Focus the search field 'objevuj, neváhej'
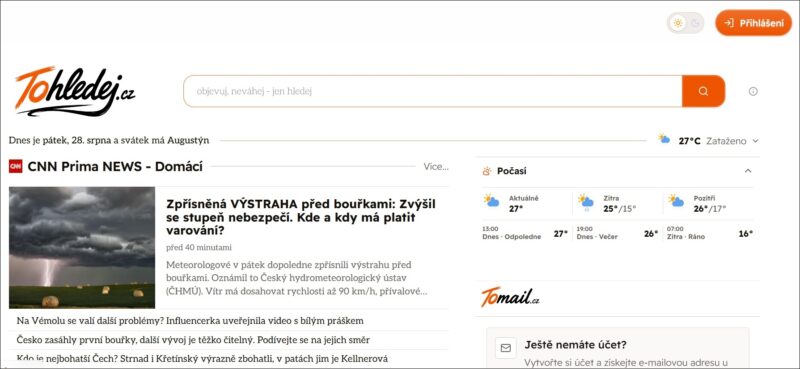This screenshot has width=800, height=369. point(433,91)
